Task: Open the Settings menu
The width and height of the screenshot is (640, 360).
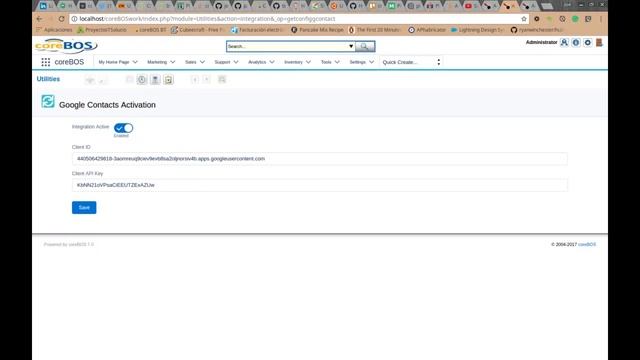Action: coord(361,62)
